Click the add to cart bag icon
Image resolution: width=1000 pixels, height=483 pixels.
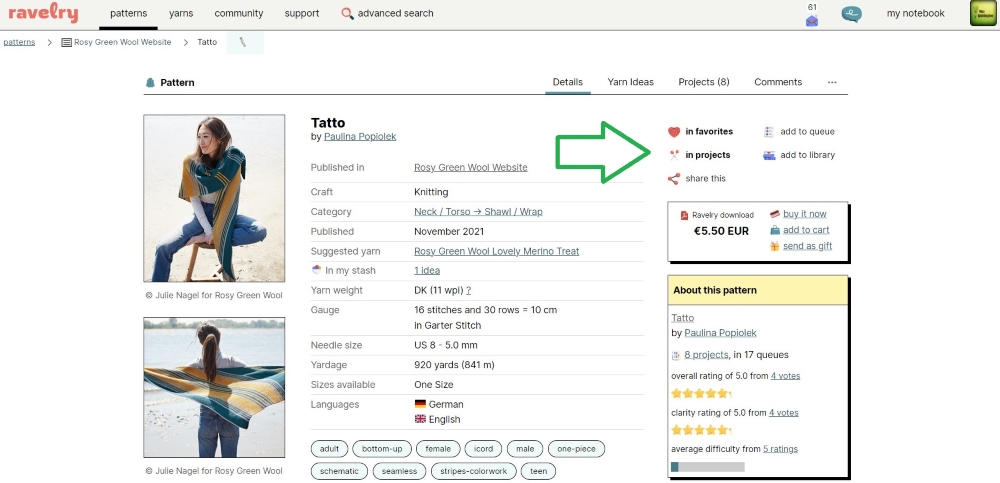point(775,230)
